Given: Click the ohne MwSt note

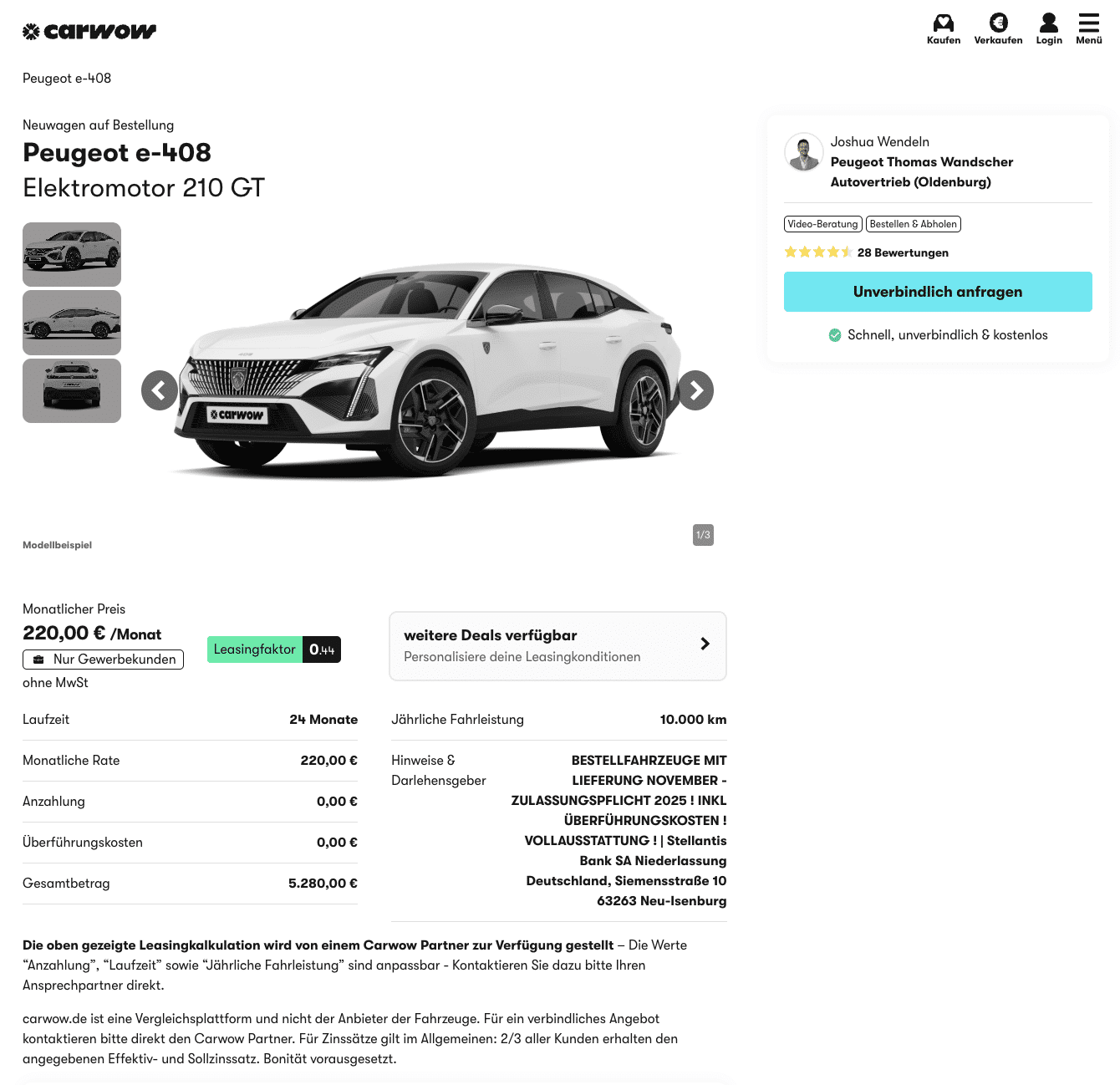Looking at the screenshot, I should point(55,683).
